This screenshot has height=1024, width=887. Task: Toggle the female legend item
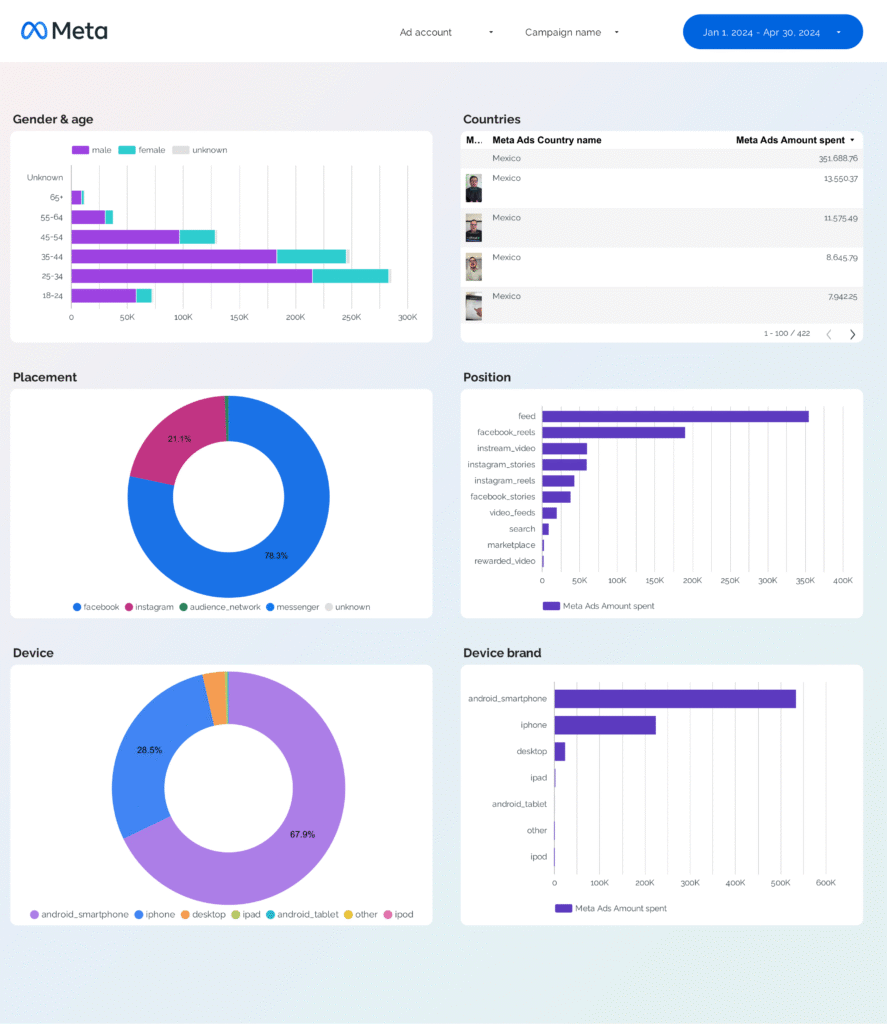click(x=142, y=150)
